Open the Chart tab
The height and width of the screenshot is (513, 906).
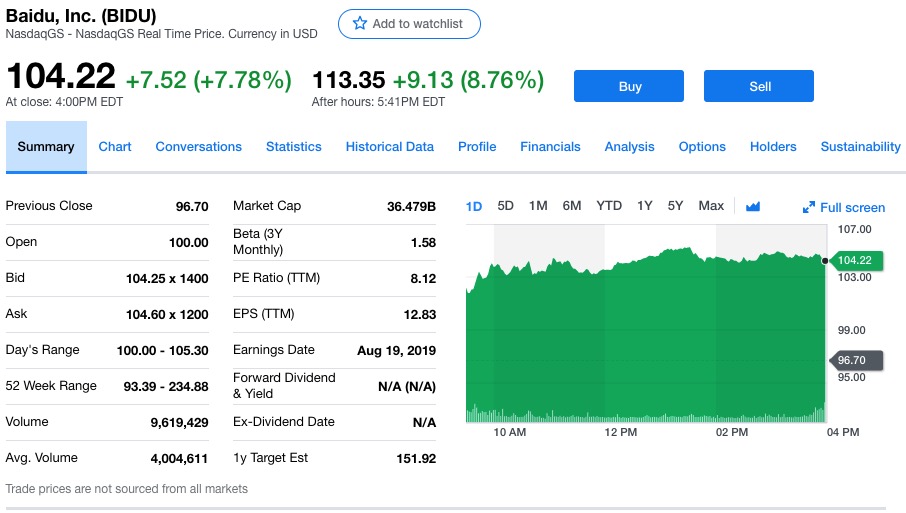point(115,147)
